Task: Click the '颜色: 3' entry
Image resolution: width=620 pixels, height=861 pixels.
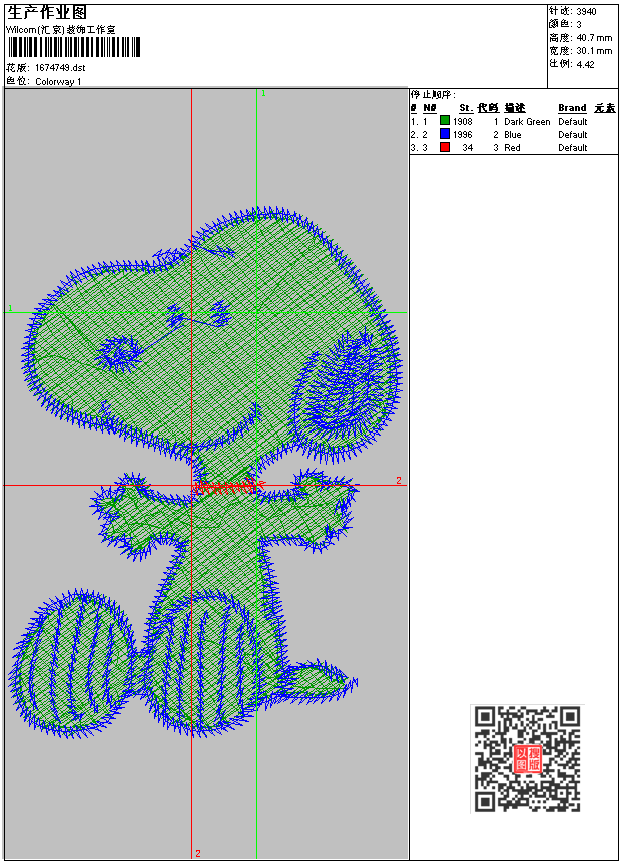Action: 565,24
